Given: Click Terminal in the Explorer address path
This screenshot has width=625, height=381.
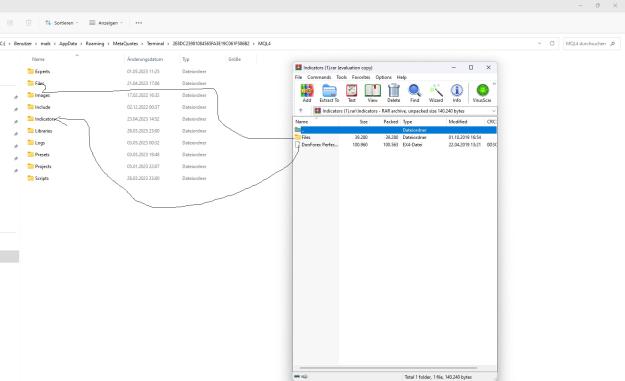Looking at the screenshot, I should [x=155, y=43].
